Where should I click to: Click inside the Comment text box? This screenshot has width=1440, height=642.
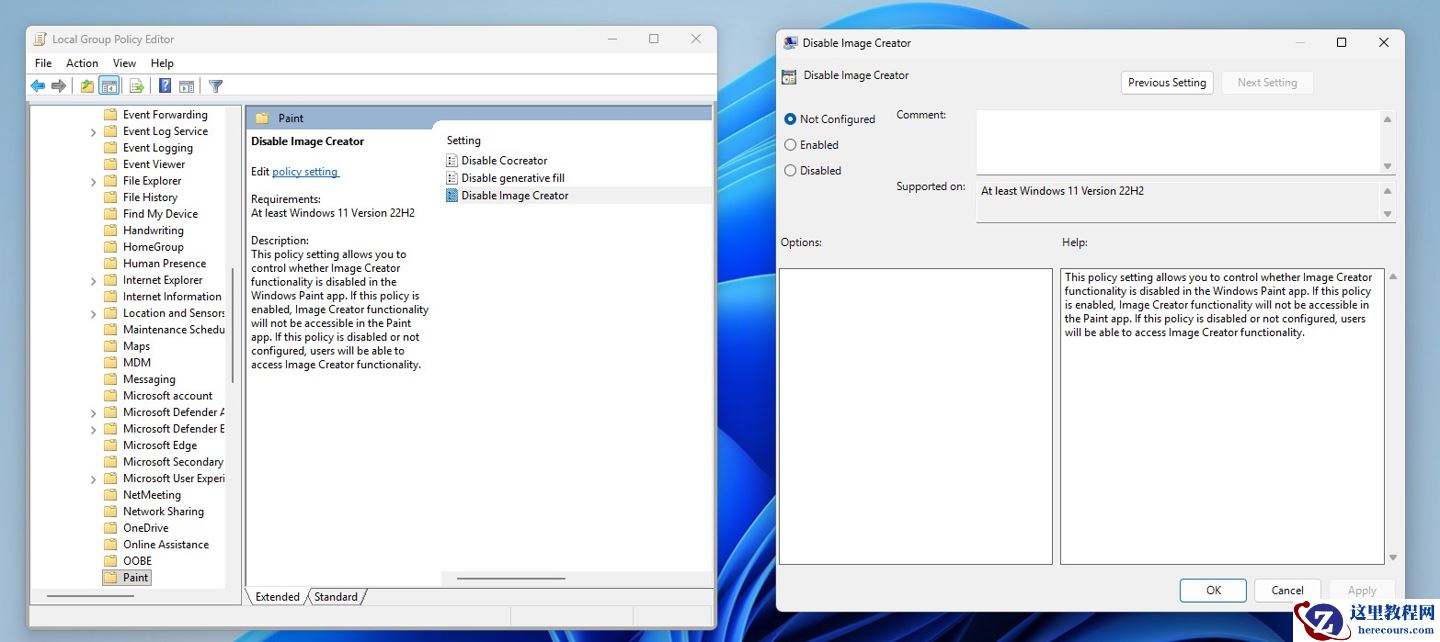tap(1177, 141)
